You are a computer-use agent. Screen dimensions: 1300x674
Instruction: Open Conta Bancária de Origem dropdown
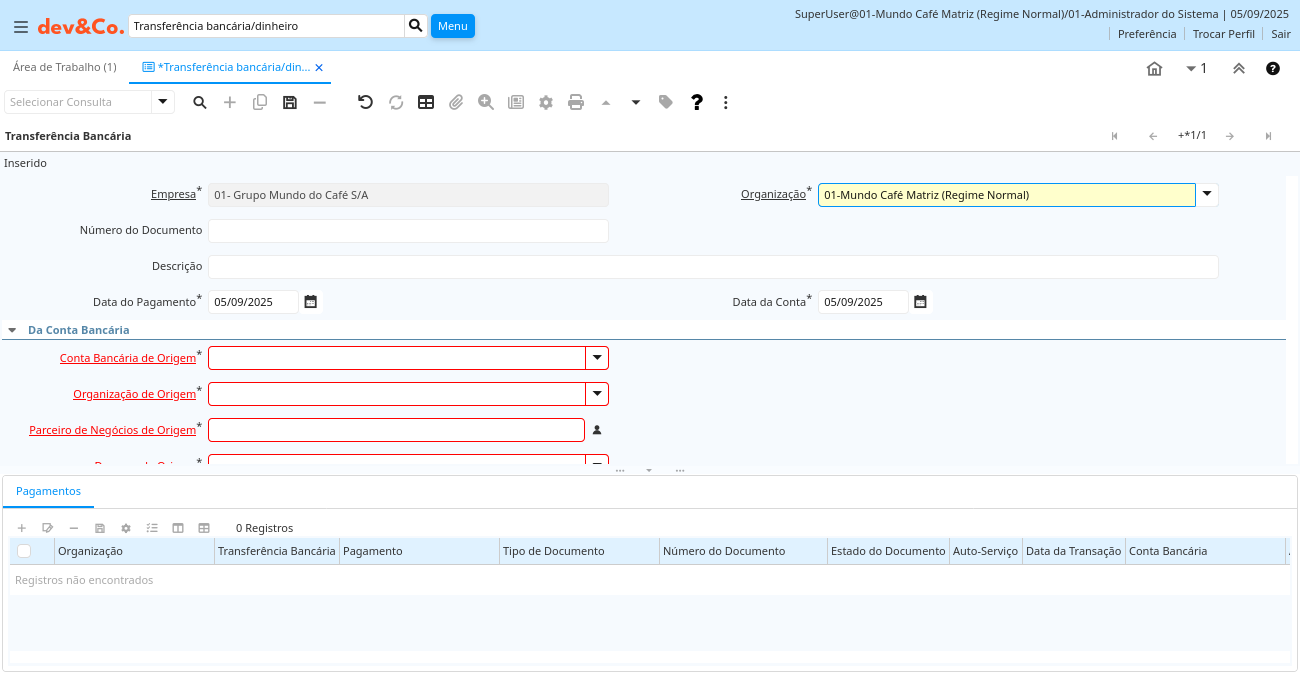pos(597,358)
